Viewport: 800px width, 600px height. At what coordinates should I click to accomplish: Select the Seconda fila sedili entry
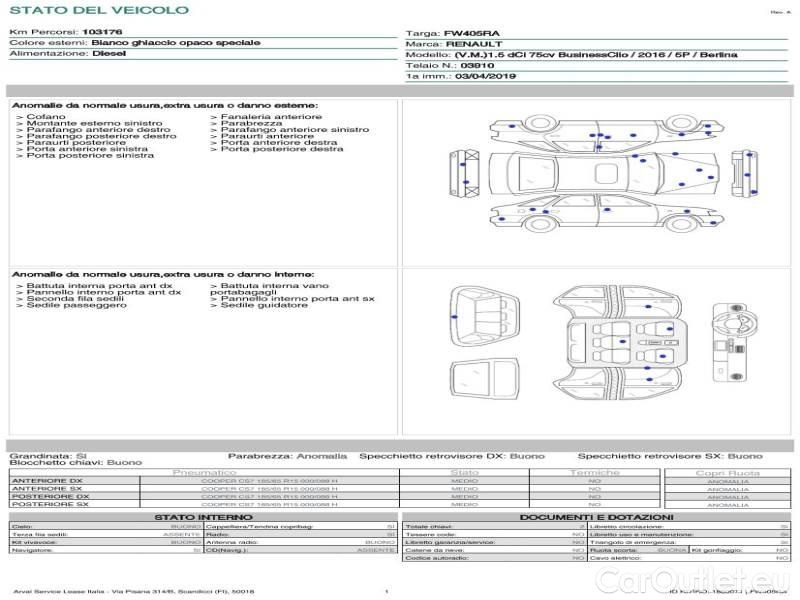pos(70,298)
